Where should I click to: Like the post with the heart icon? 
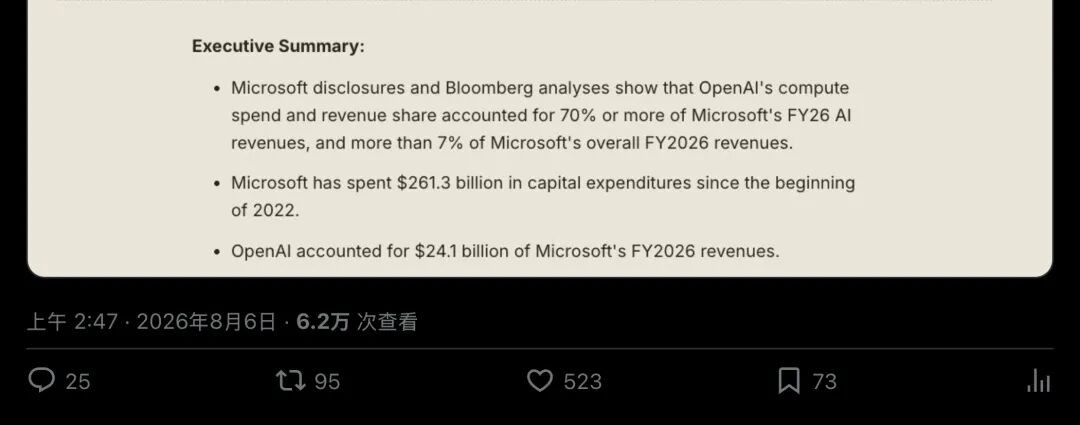(x=540, y=380)
